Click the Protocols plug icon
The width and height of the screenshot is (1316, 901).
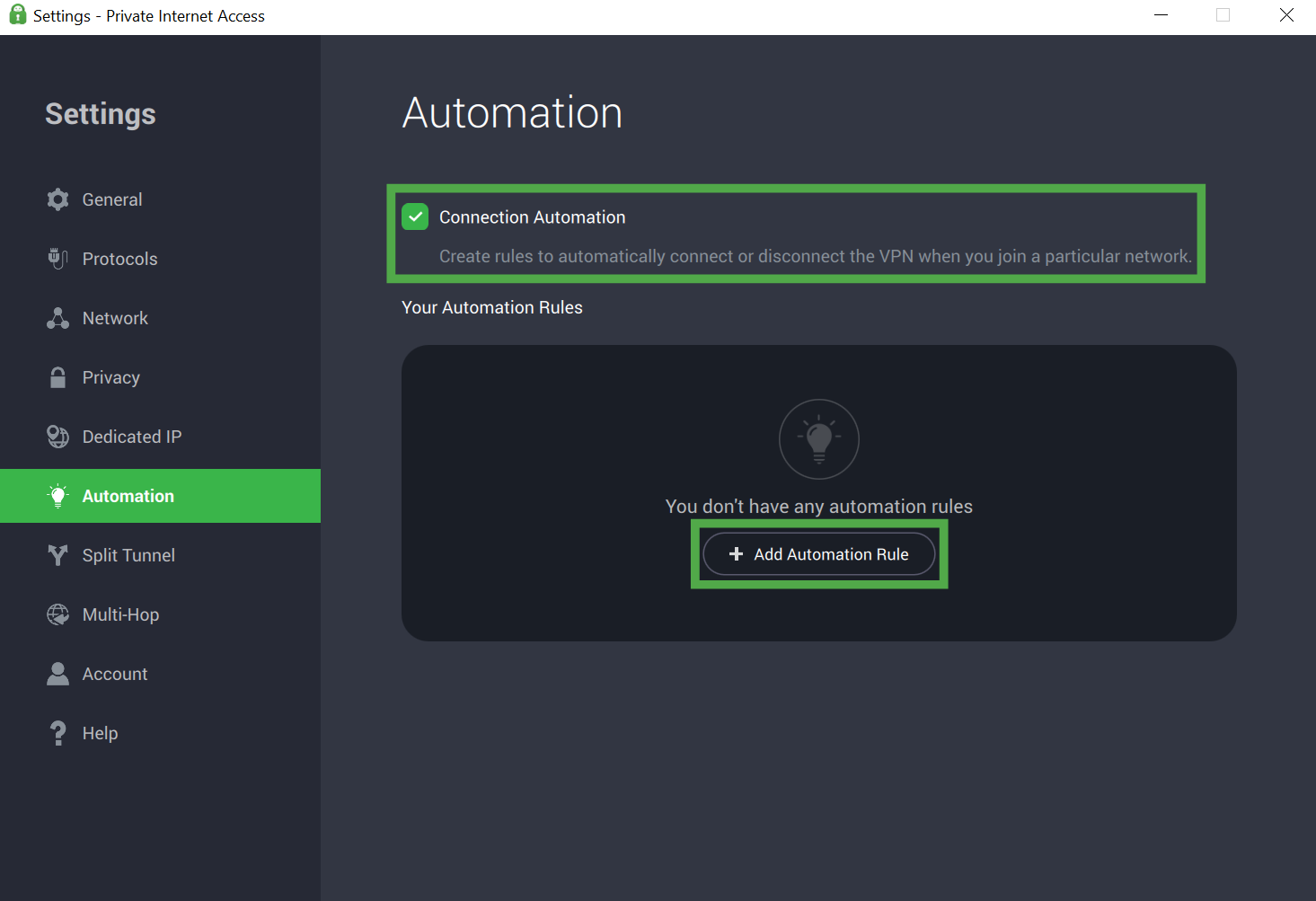58,259
